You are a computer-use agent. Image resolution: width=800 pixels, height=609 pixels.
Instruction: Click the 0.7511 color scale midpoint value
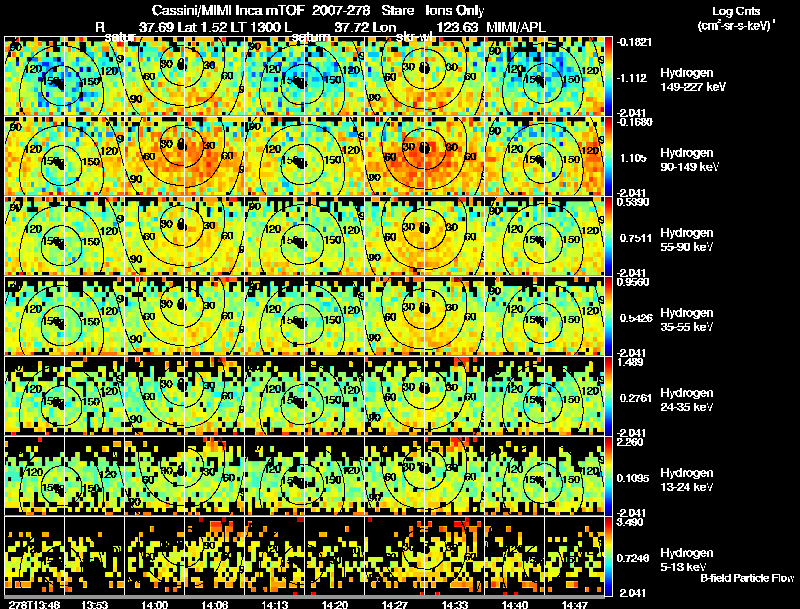636,238
